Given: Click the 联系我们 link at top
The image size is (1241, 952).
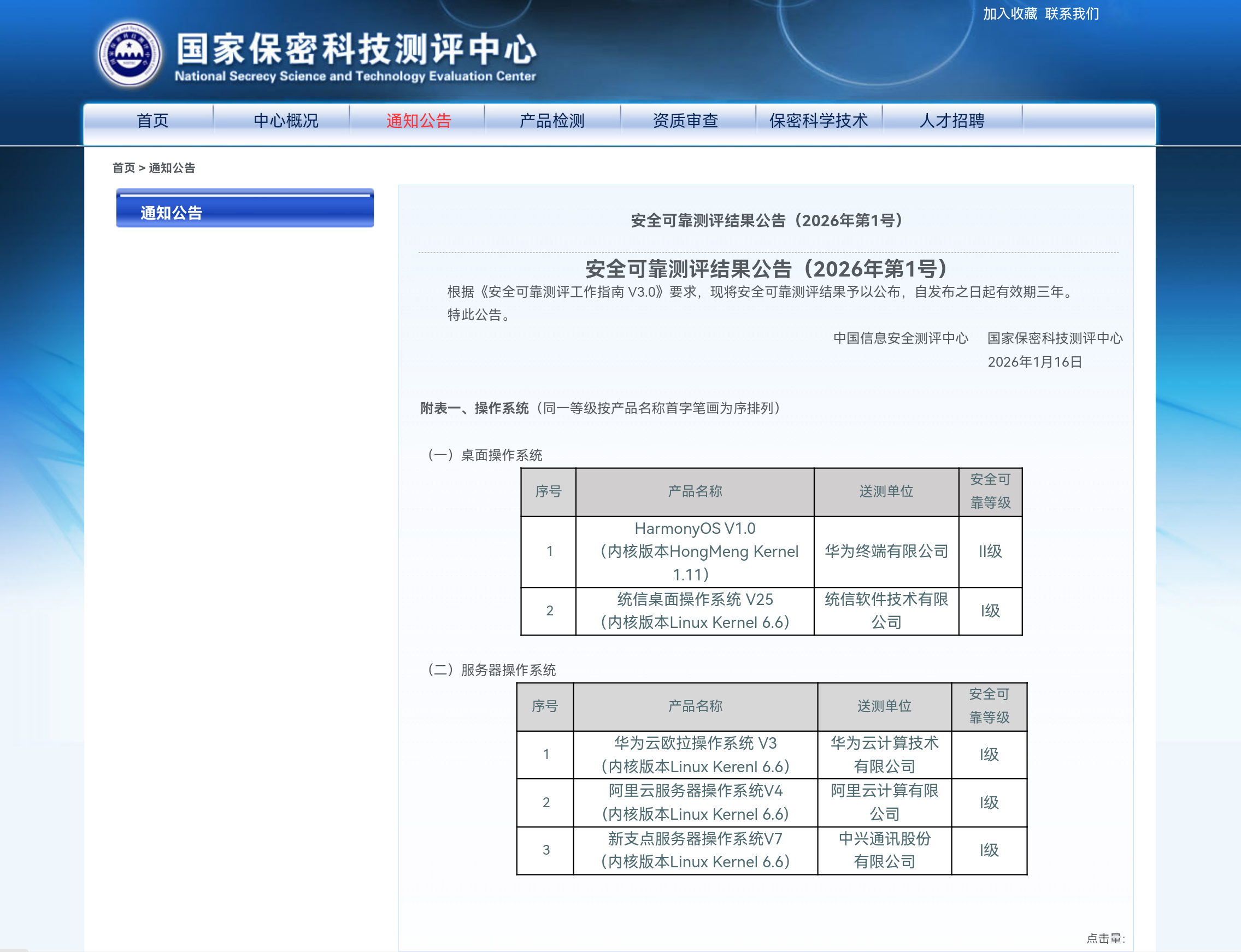Looking at the screenshot, I should [x=1072, y=14].
